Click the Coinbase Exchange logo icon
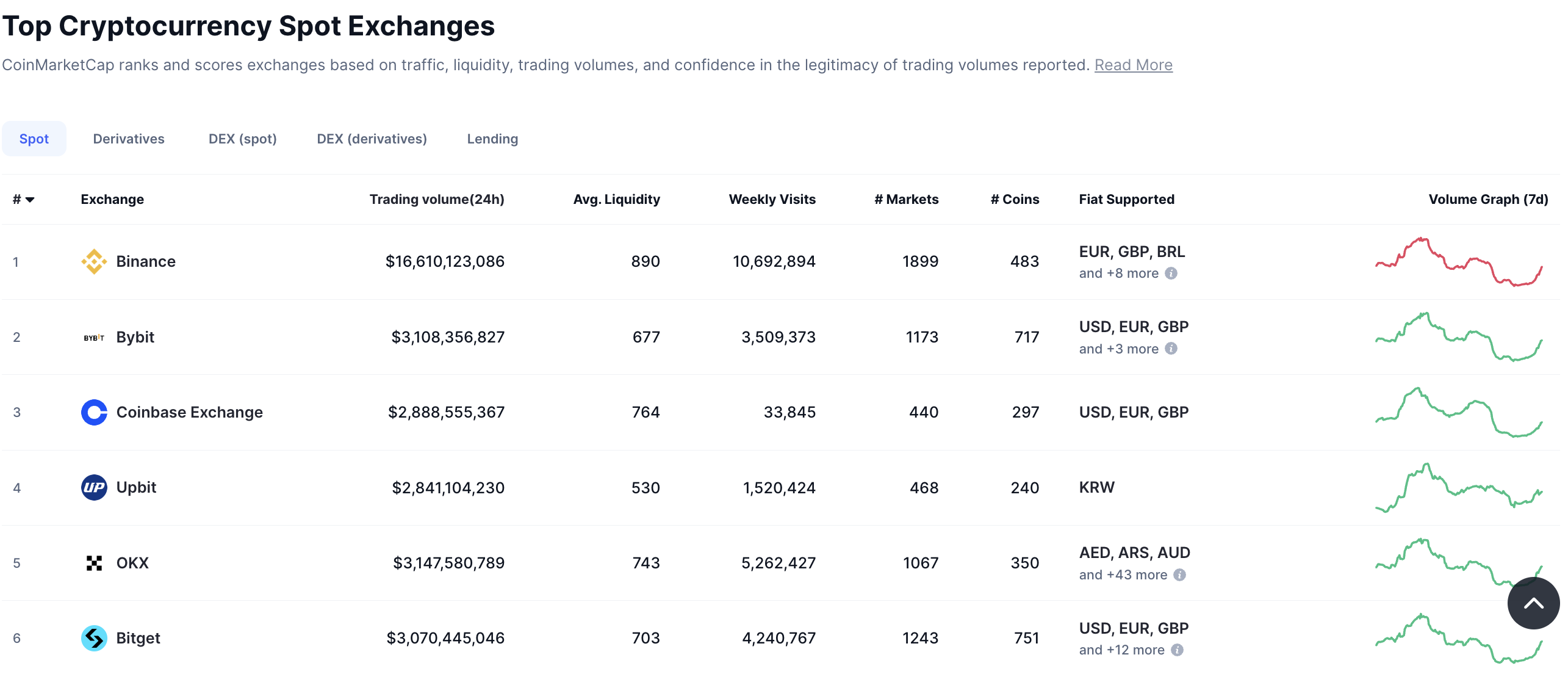Image resolution: width=1568 pixels, height=674 pixels. pyautogui.click(x=94, y=412)
